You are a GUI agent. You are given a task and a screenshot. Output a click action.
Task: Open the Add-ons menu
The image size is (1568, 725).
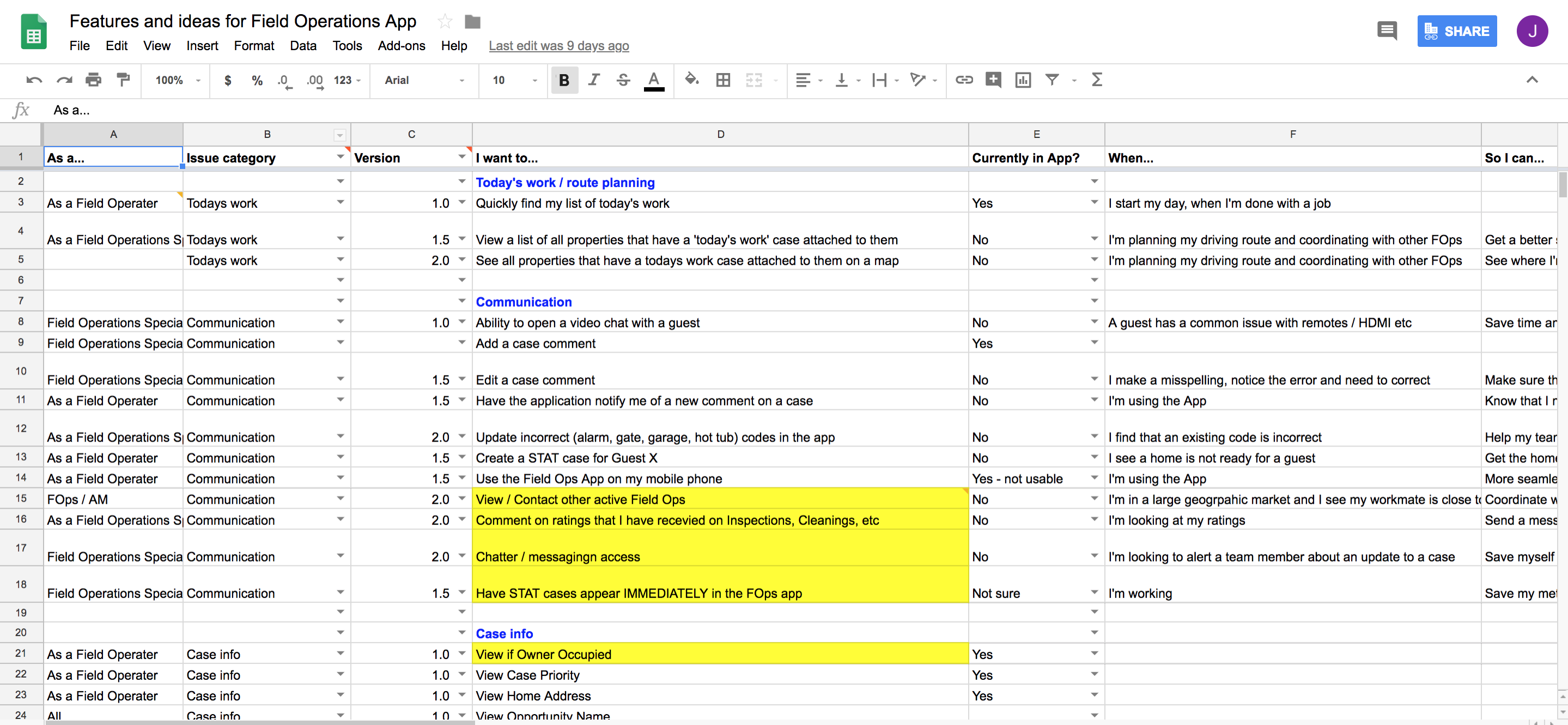[x=401, y=46]
